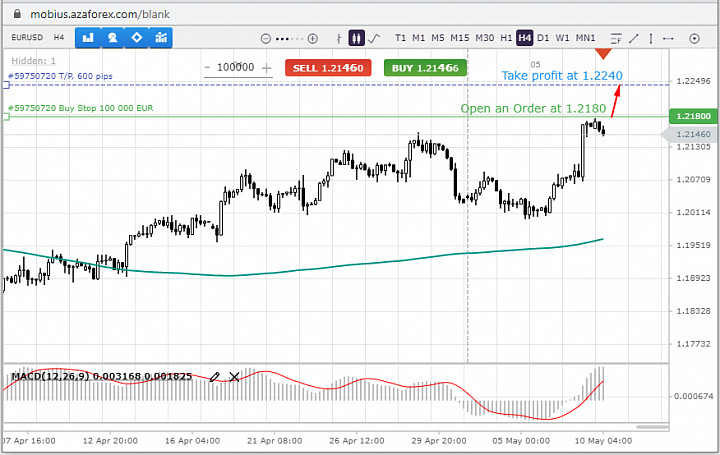Image resolution: width=720 pixels, height=455 pixels.
Task: Decrease order volume with minus
Action: click(207, 67)
